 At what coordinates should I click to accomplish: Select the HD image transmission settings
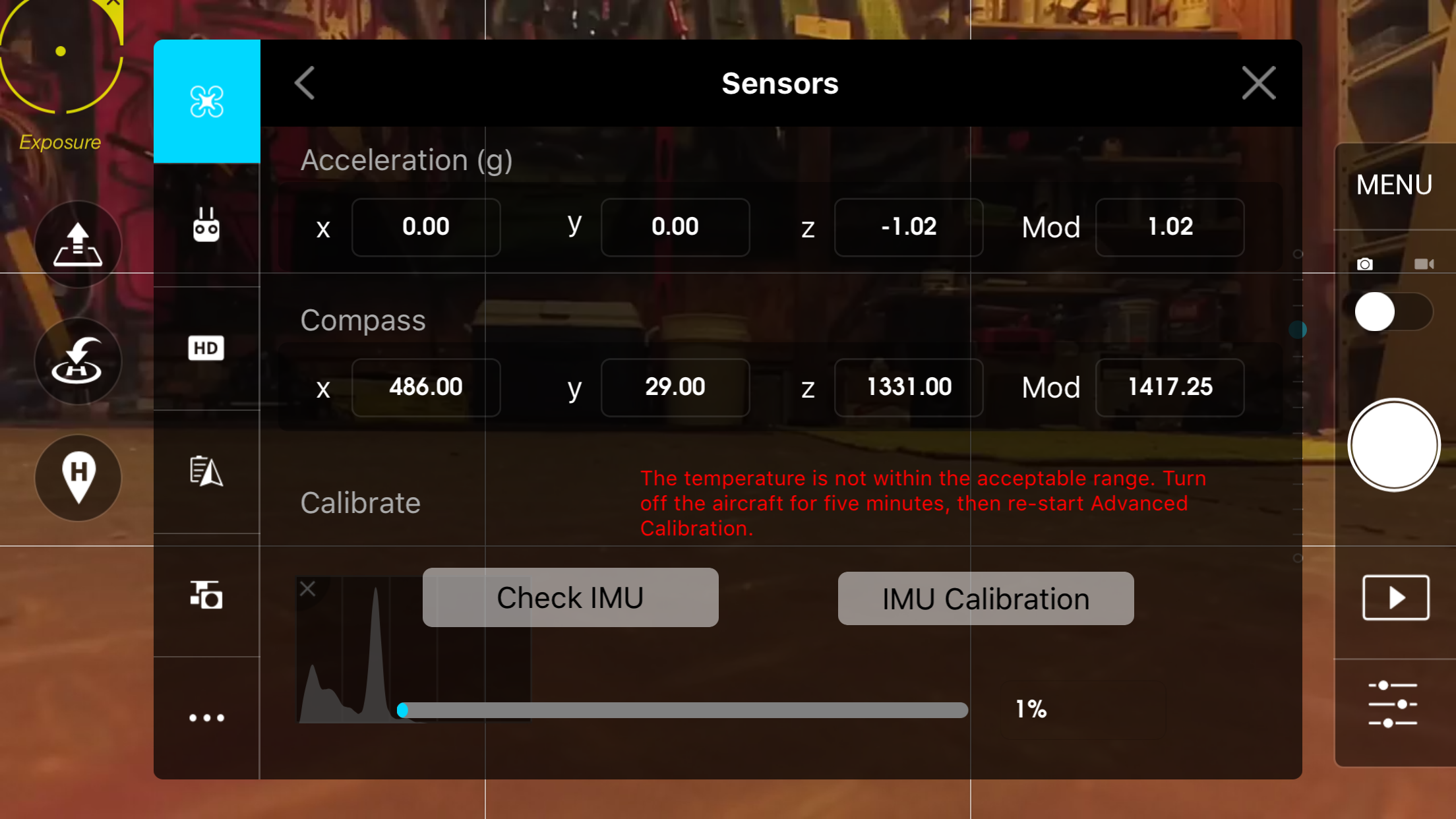tap(206, 348)
